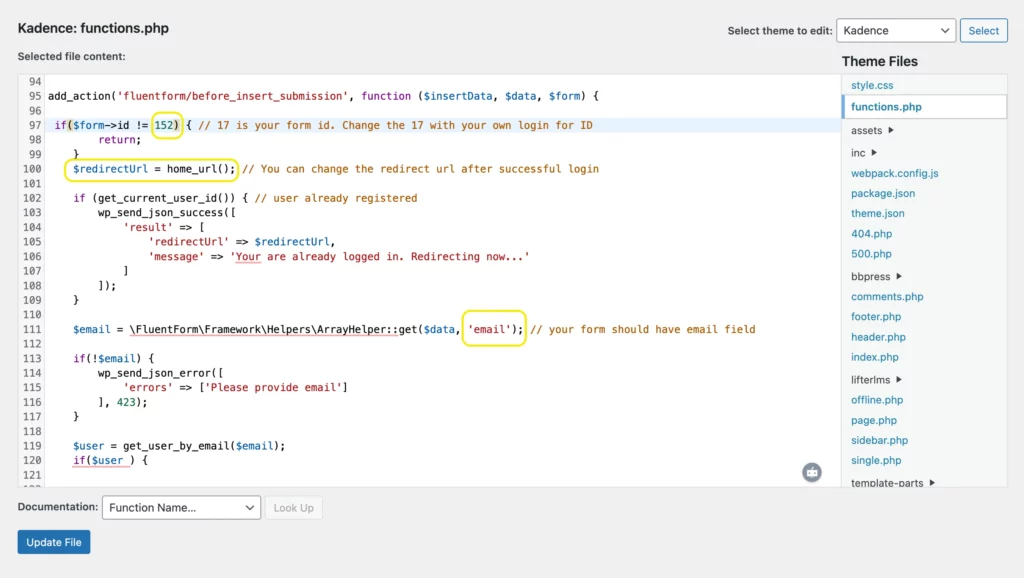The height and width of the screenshot is (578, 1024).
Task: Open 404.php file
Action: pyautogui.click(x=871, y=234)
